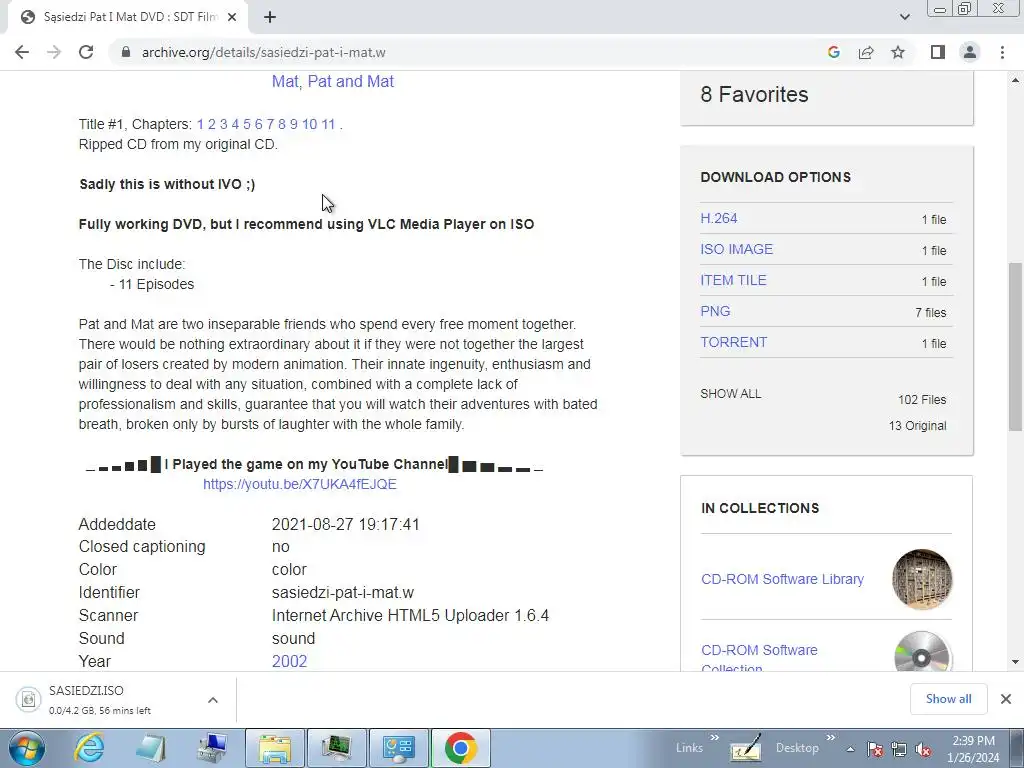Jump to chapter 1 link

200,124
